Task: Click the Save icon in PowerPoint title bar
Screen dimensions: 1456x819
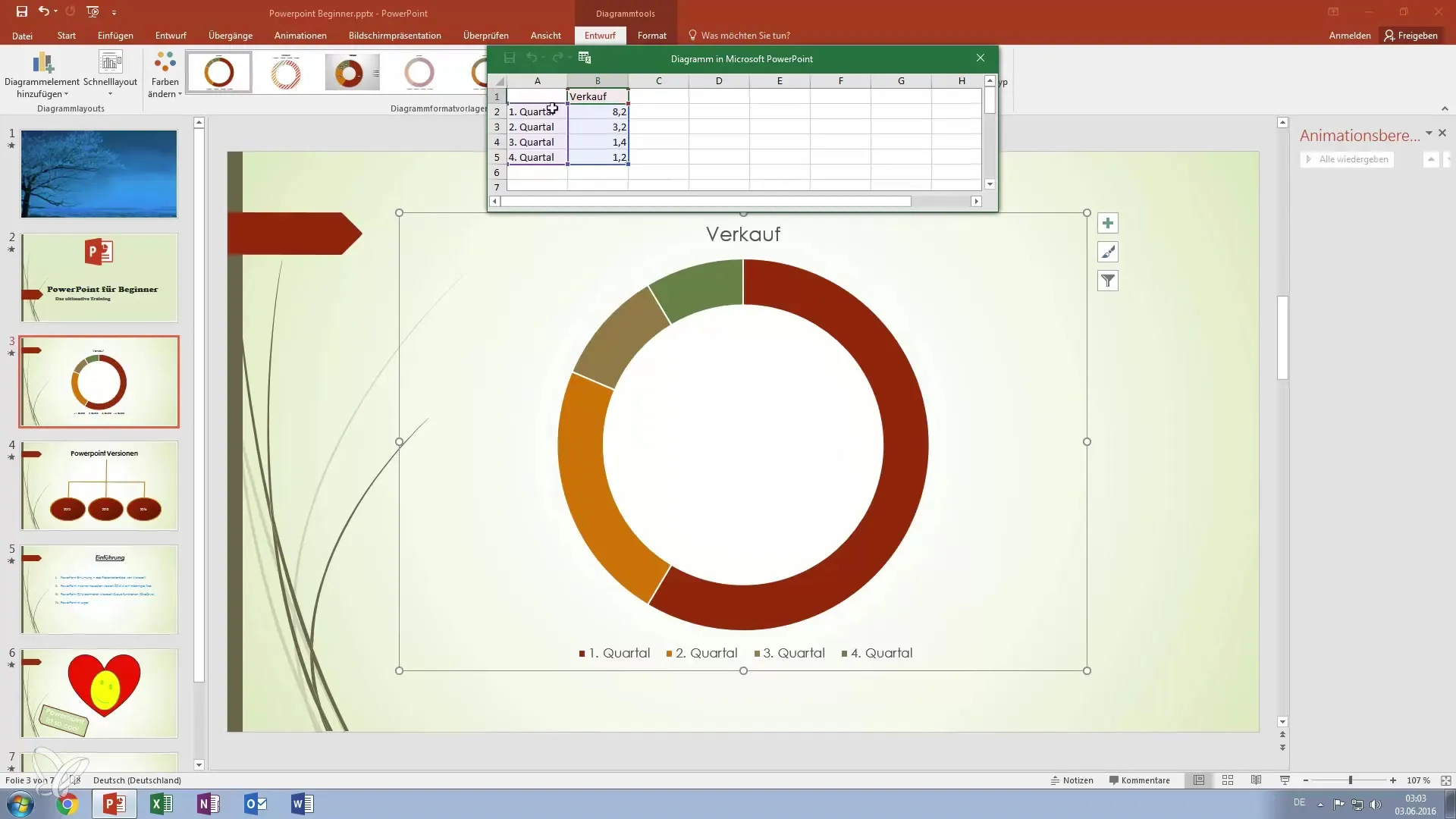Action: coord(22,12)
